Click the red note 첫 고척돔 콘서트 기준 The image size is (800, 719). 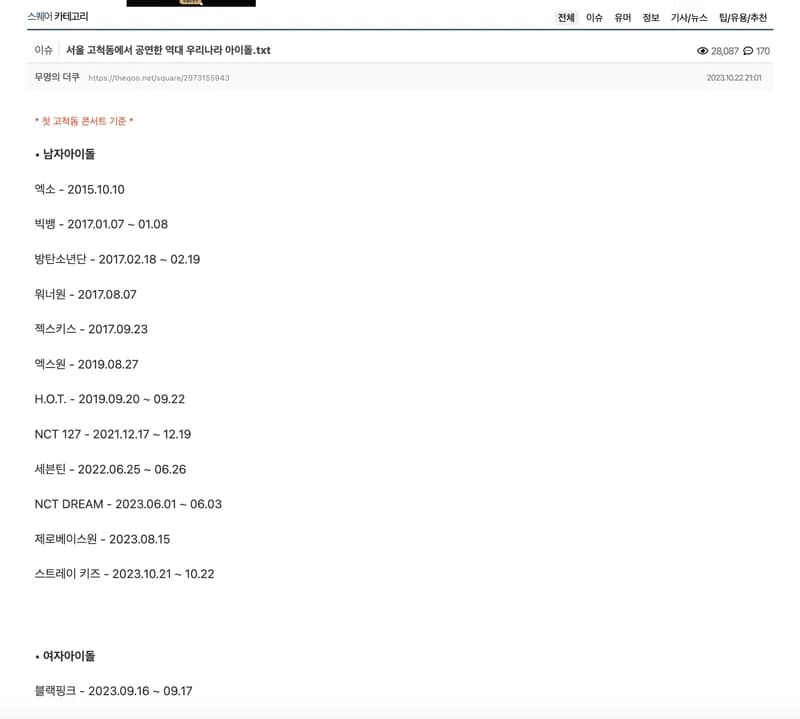point(84,121)
